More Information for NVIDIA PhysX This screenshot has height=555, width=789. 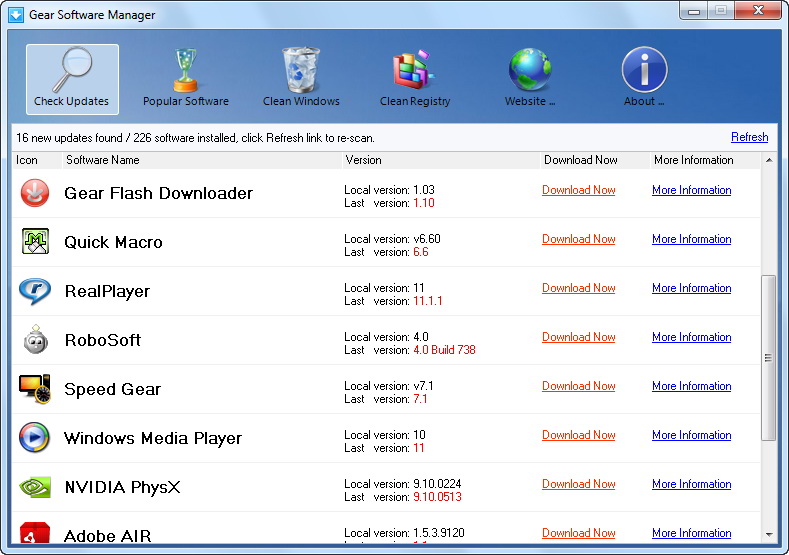691,484
